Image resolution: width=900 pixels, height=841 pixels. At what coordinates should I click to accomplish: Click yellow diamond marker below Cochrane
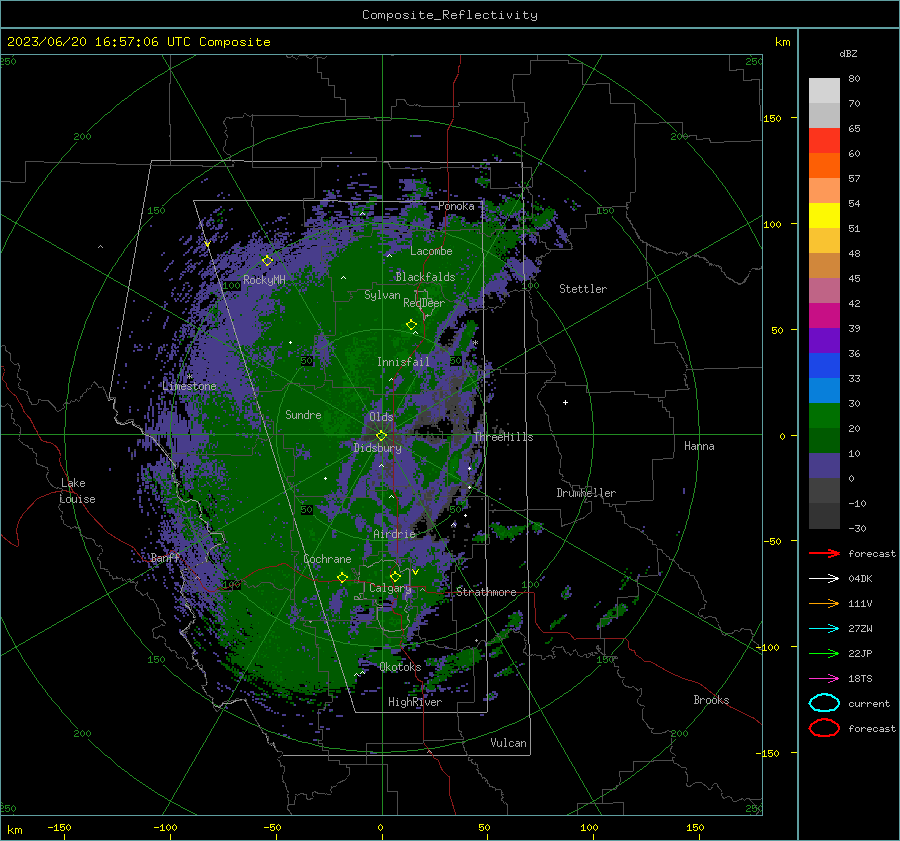click(342, 577)
